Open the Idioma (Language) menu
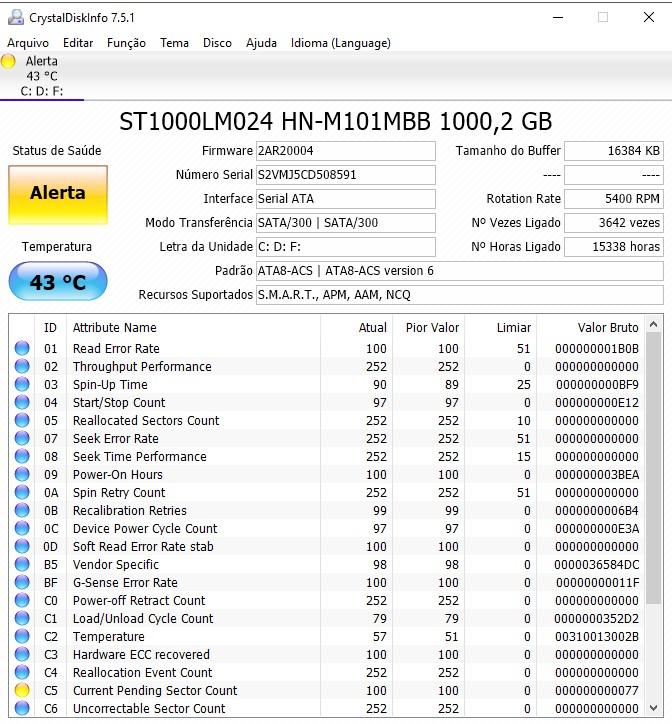 [x=340, y=43]
